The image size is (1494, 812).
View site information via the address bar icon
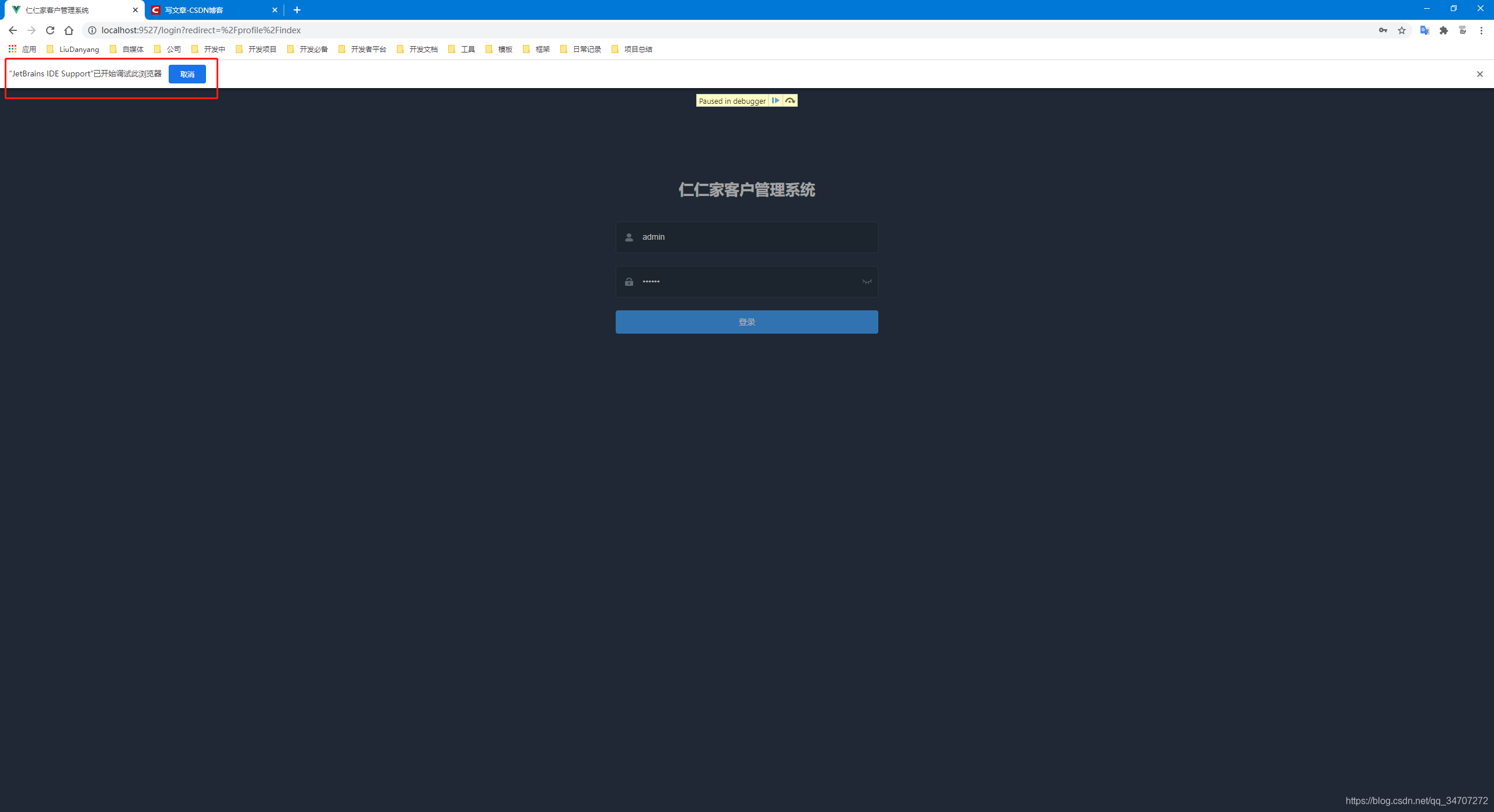pyautogui.click(x=92, y=30)
